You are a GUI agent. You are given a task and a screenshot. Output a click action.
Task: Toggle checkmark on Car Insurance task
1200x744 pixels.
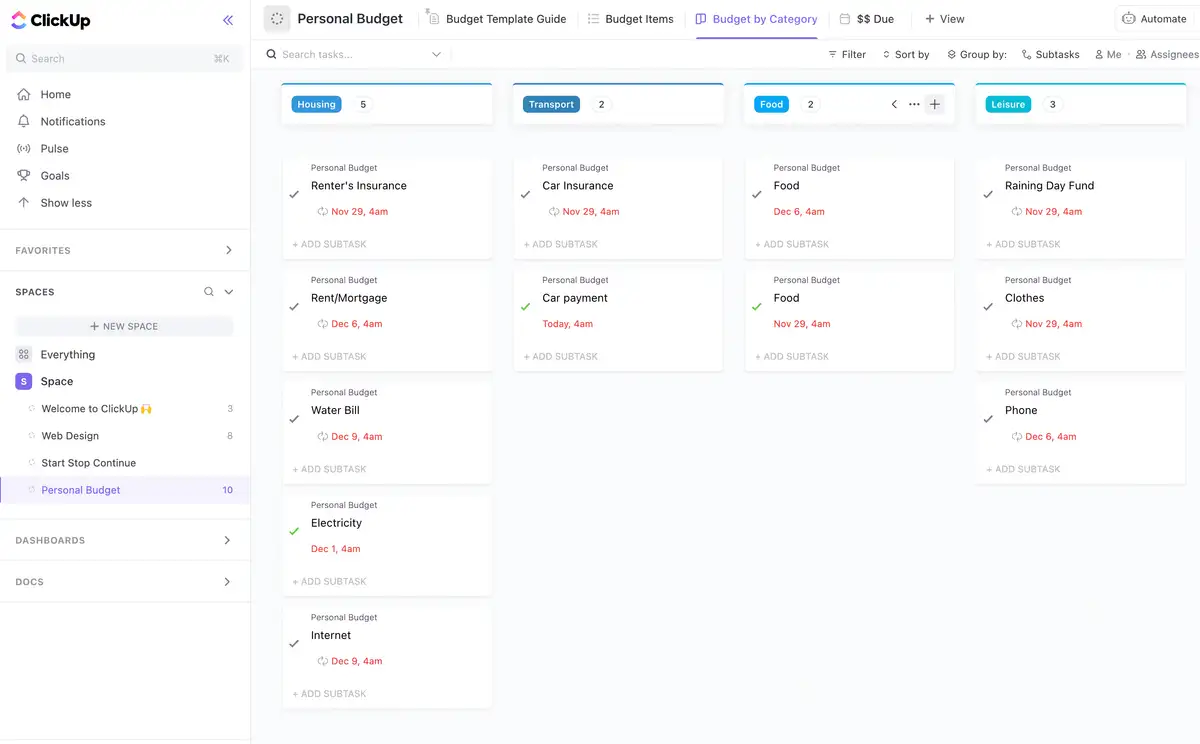coord(525,195)
